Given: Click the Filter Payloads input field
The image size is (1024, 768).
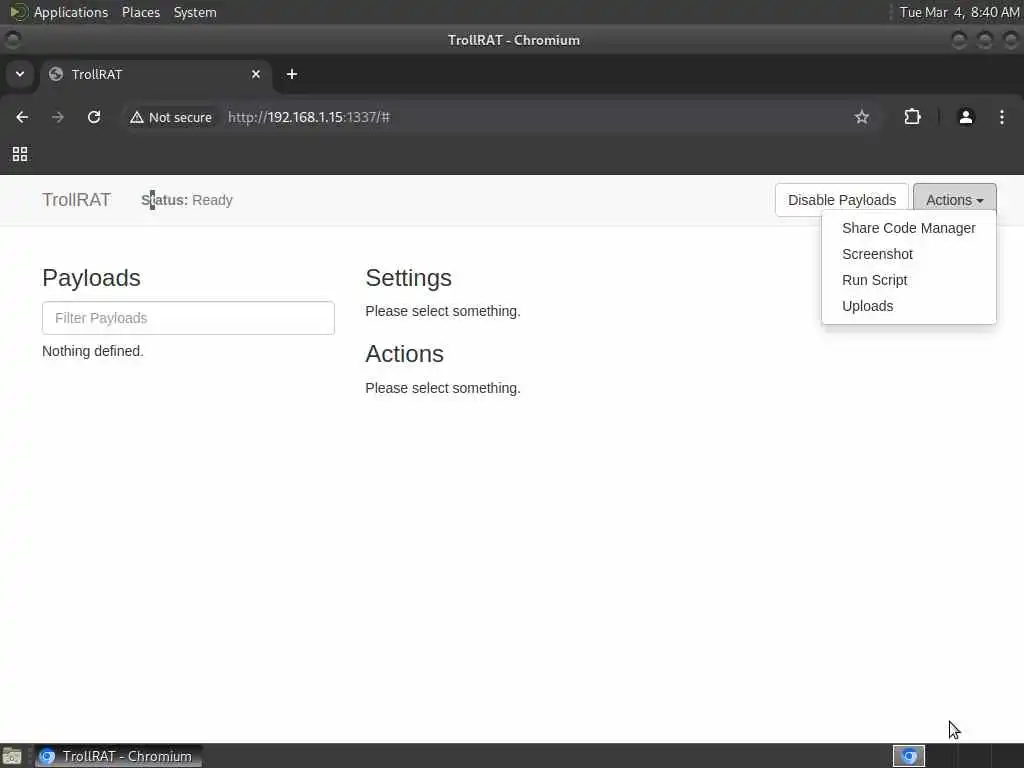Looking at the screenshot, I should [188, 318].
